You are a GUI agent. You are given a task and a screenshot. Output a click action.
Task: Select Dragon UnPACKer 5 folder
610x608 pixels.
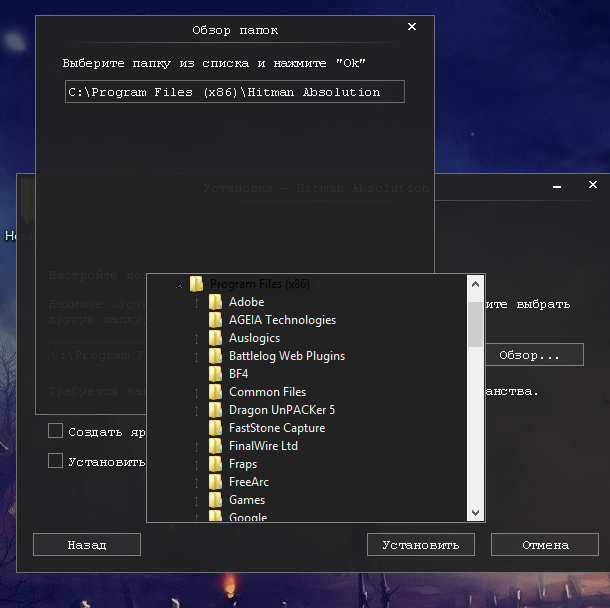click(282, 410)
